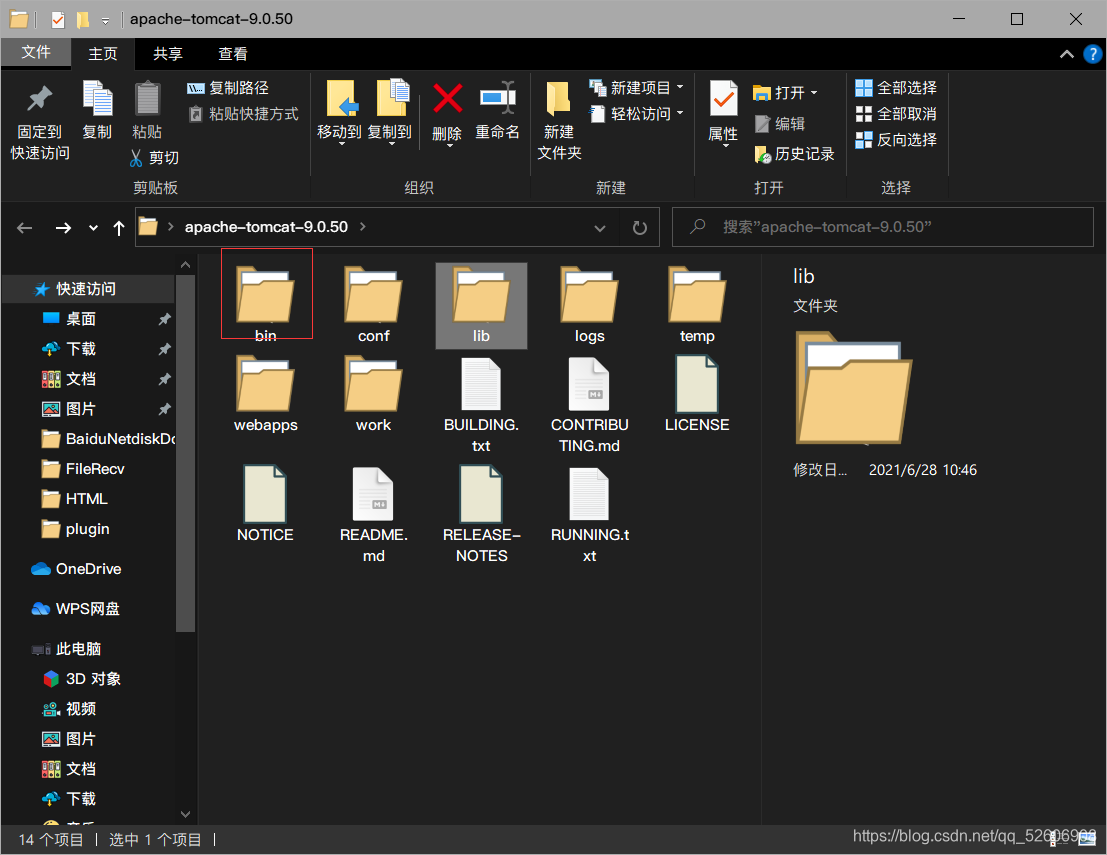This screenshot has height=855, width=1107.
Task: Collapse the ribbon with the chevron
Action: [1067, 54]
